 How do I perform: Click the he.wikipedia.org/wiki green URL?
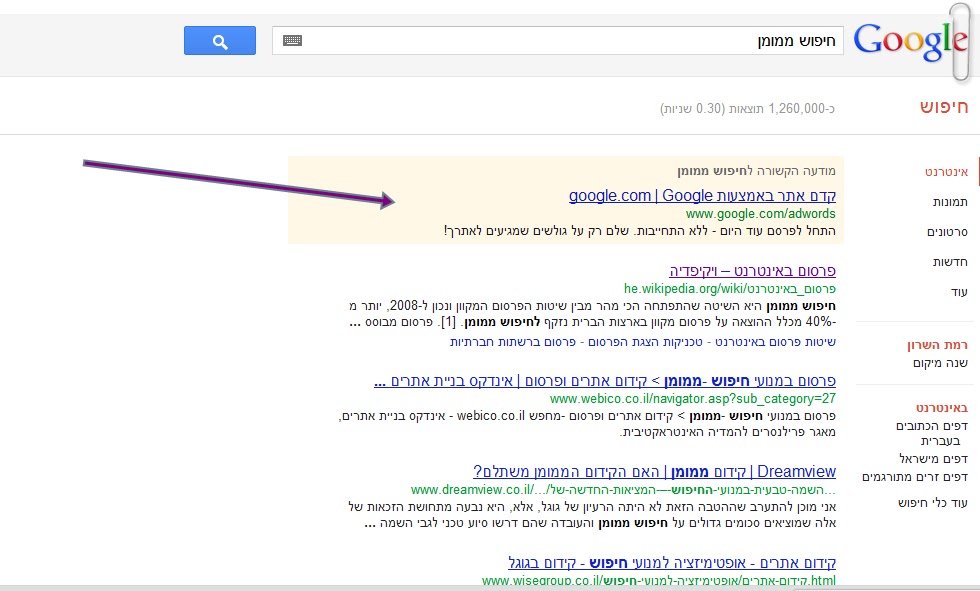click(x=729, y=289)
